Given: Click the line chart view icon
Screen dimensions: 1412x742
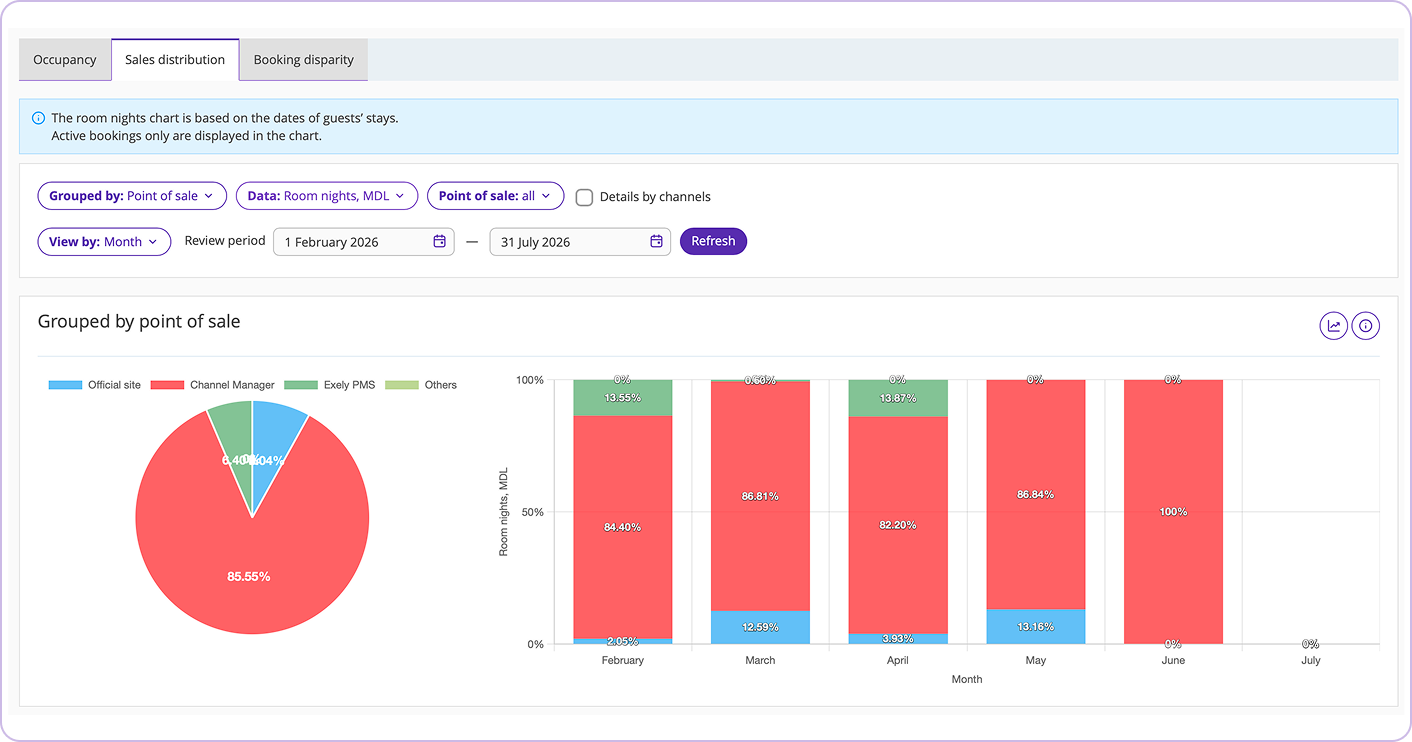Looking at the screenshot, I should point(1333,326).
